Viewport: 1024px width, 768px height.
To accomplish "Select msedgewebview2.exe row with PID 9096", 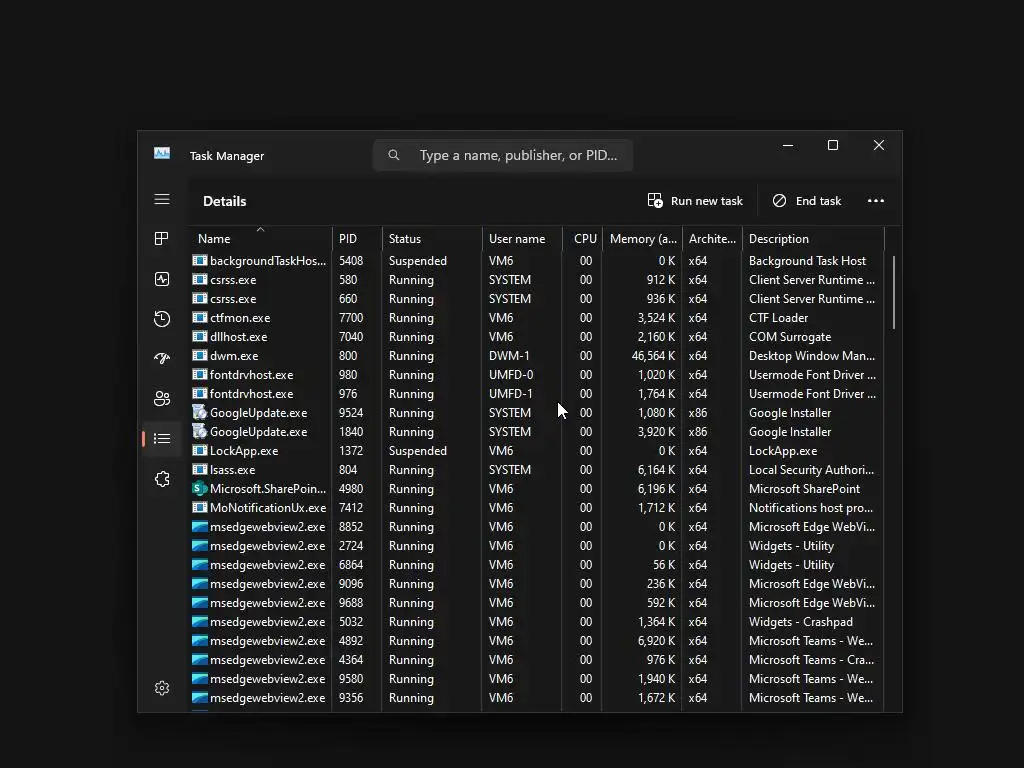I will click(537, 583).
